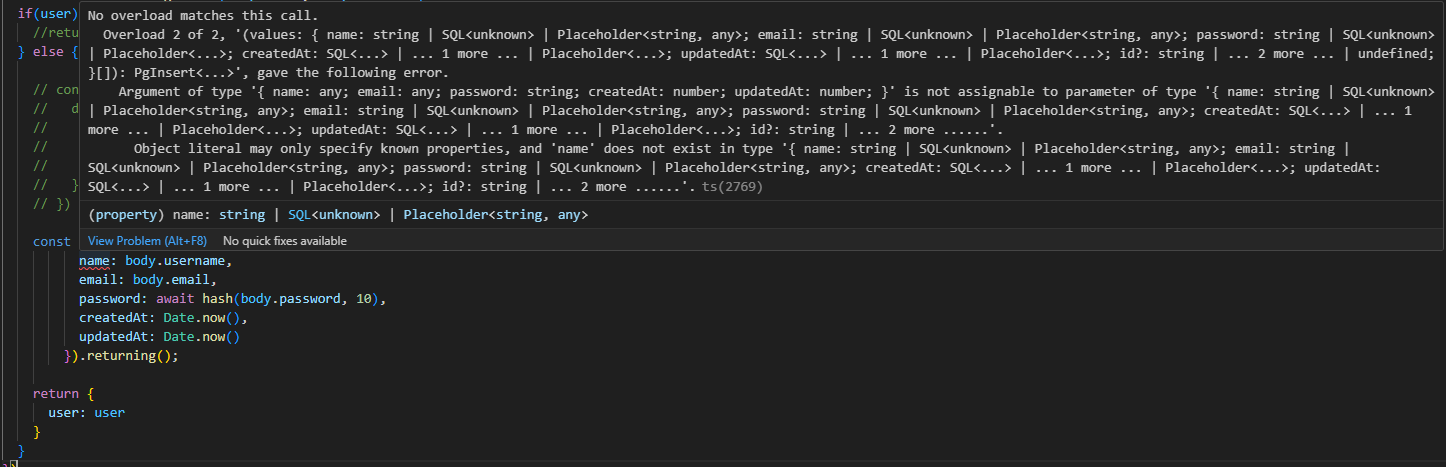Click 'email' property key in code

pyautogui.click(x=98, y=280)
